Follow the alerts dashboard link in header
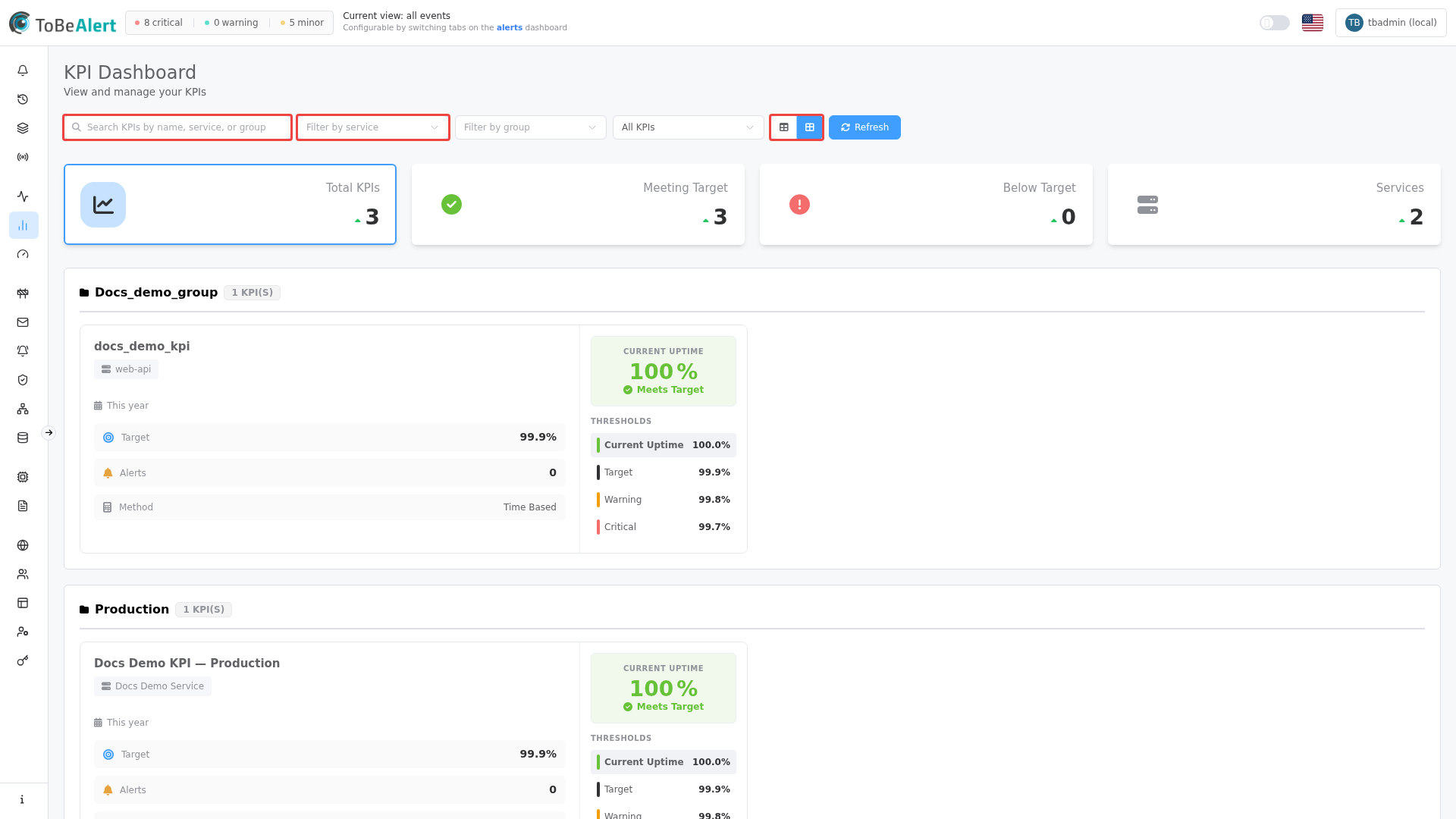This screenshot has height=819, width=1456. click(510, 28)
